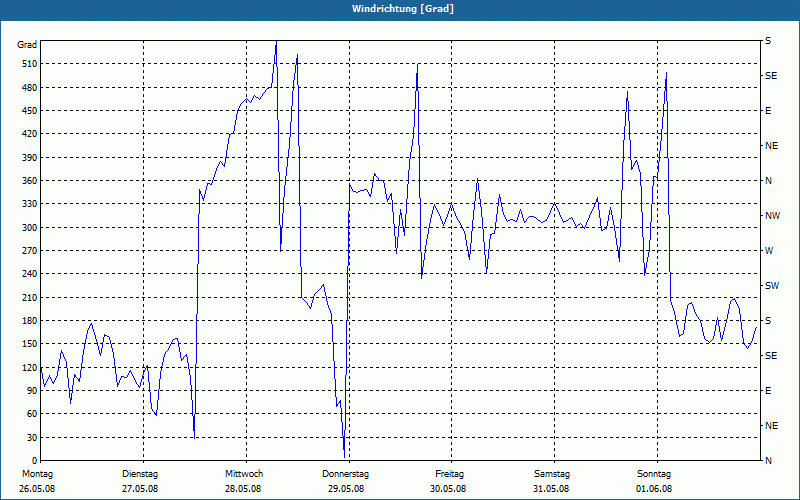Select the N compass label beside the 360 gridline
The width and height of the screenshot is (800, 500).
point(768,181)
